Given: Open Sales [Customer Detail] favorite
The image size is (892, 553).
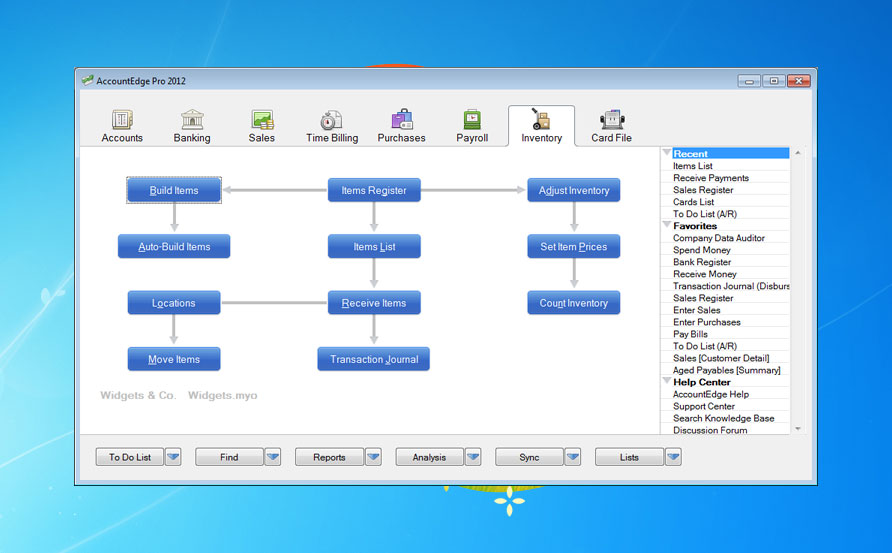Looking at the screenshot, I should pyautogui.click(x=721, y=358).
